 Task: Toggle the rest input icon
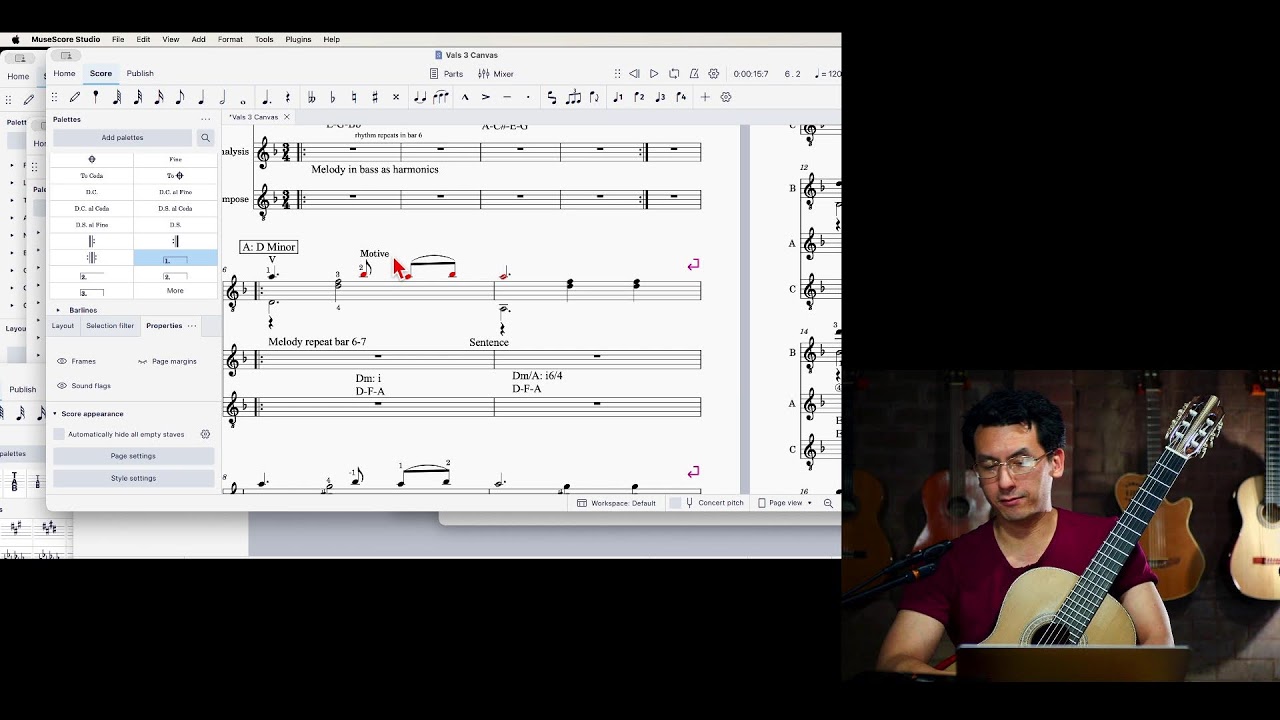click(x=287, y=97)
